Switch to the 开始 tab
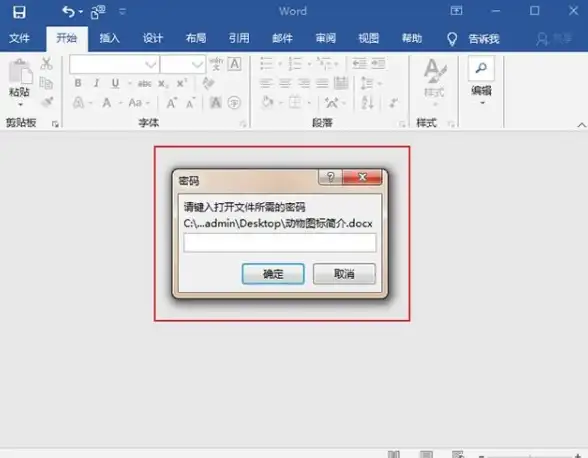 [67, 38]
